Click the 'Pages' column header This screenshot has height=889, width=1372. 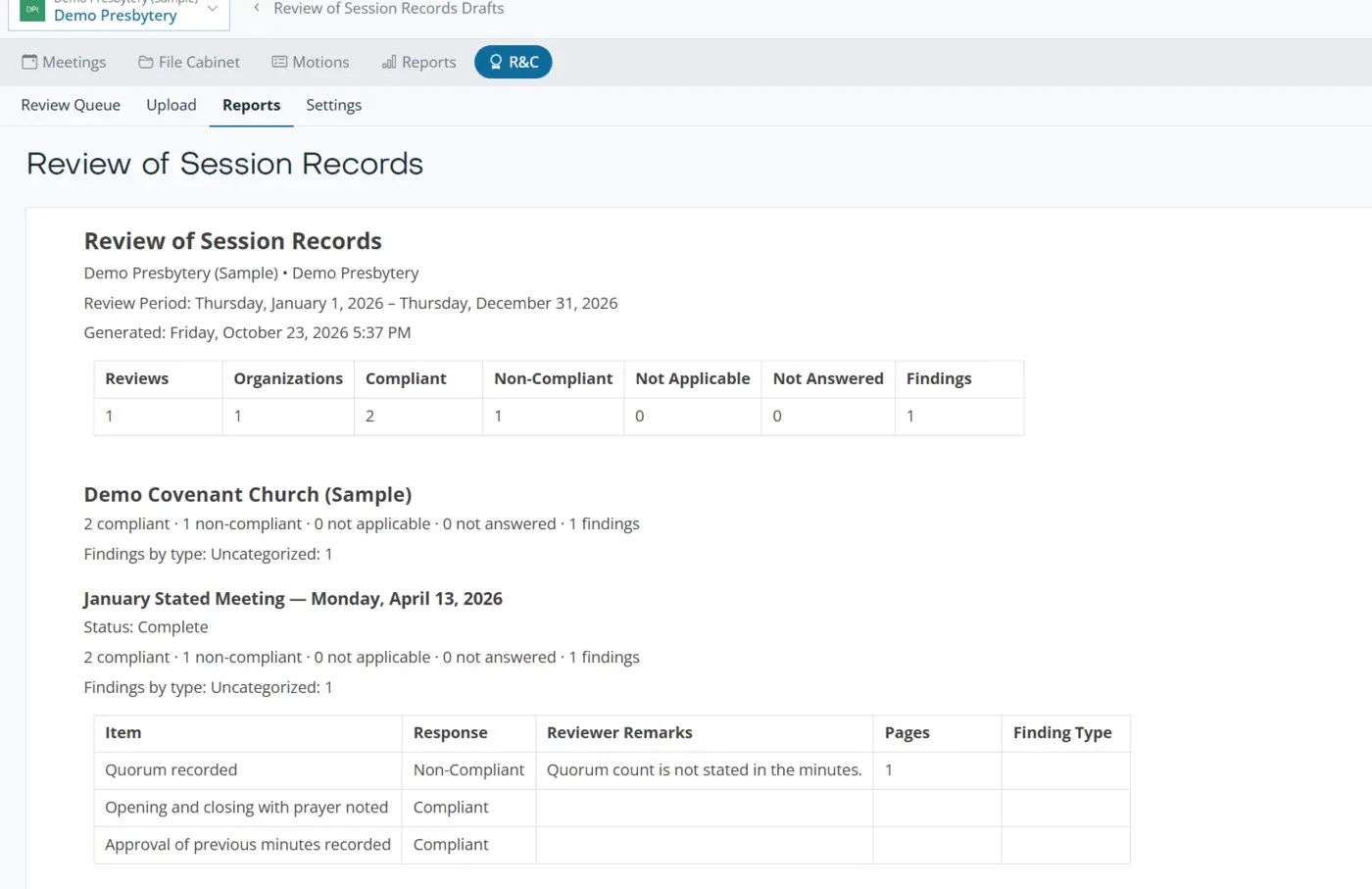[937, 733]
